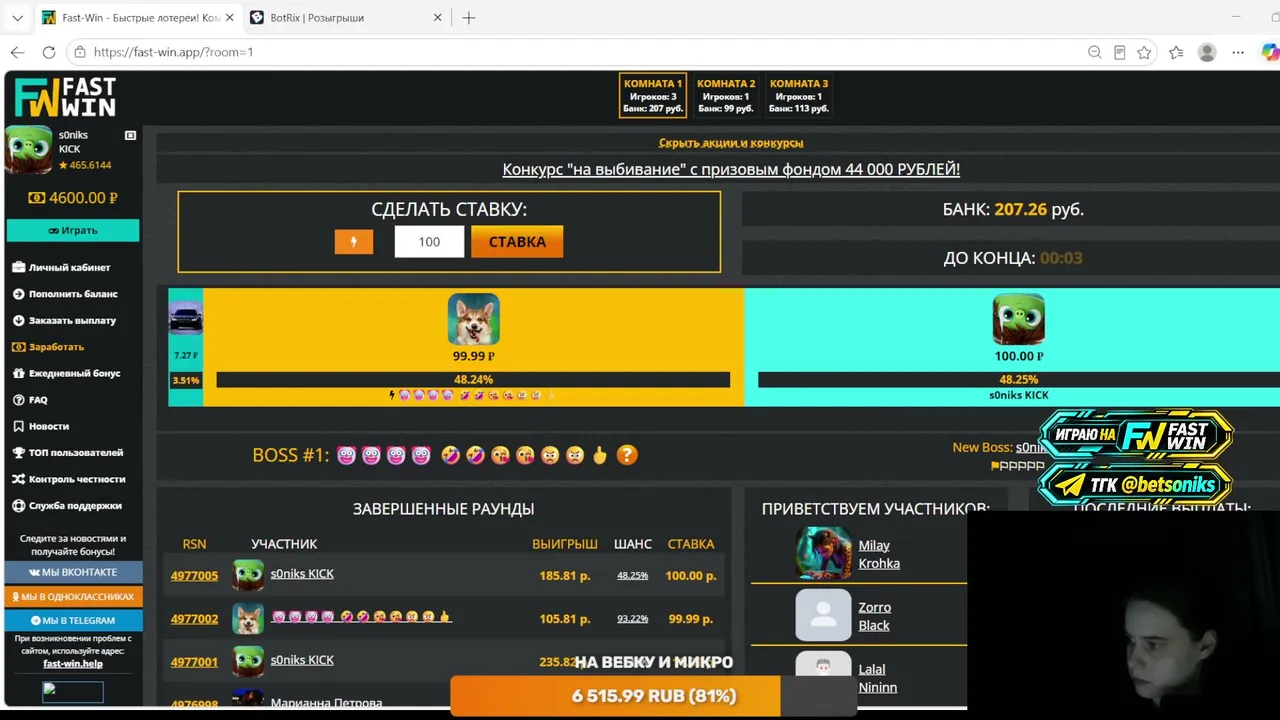This screenshot has height=720, width=1280.
Task: Open round 4977001 link
Action: coord(194,662)
